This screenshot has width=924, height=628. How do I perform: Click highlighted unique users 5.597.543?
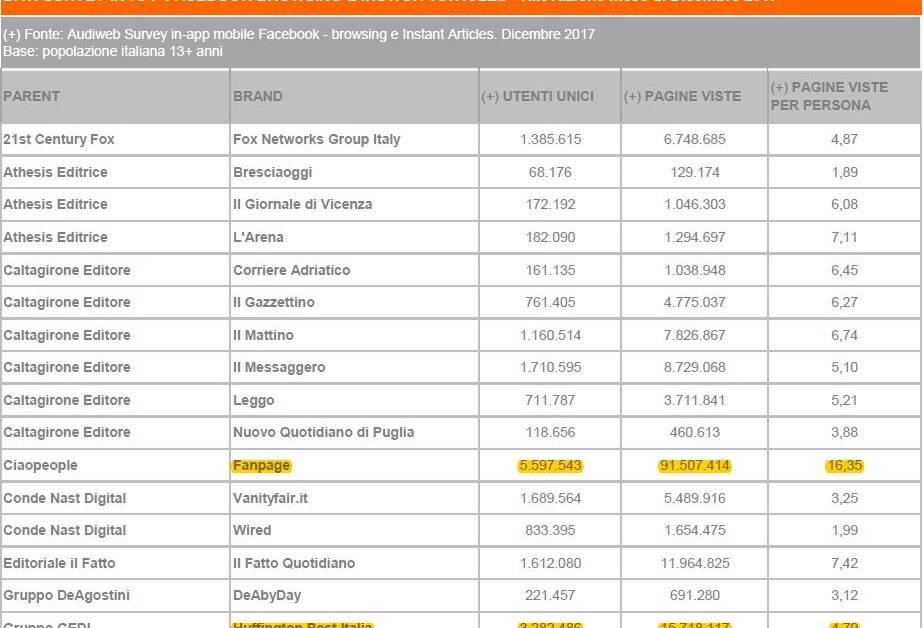550,465
